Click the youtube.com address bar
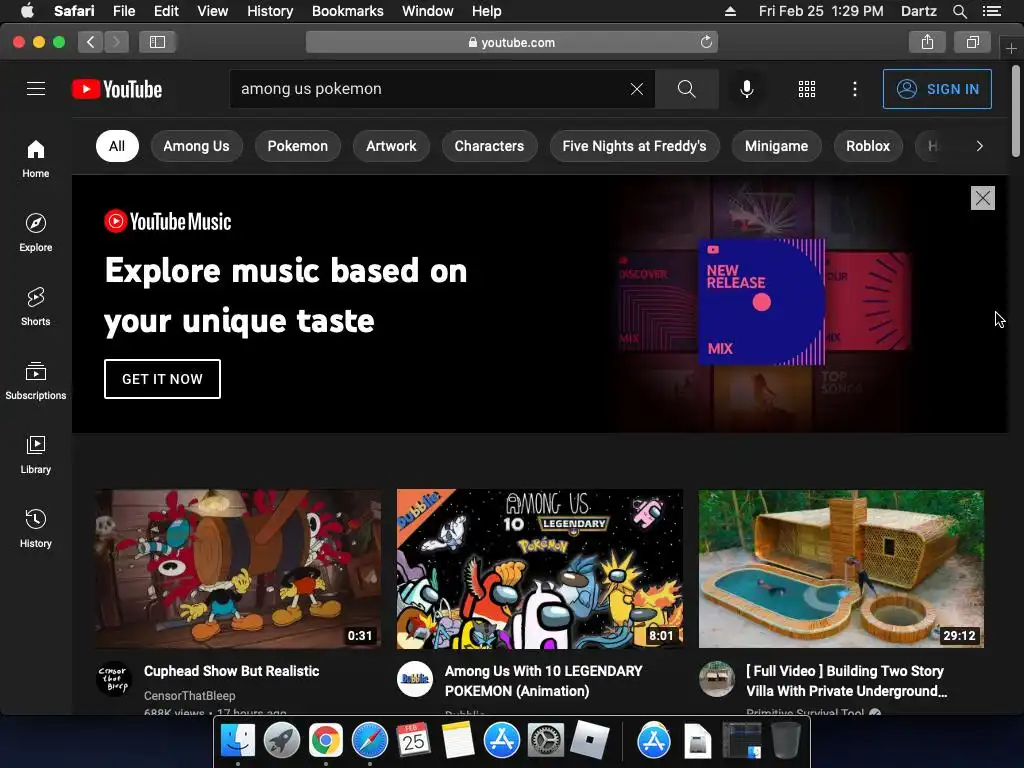The image size is (1024, 768). [x=512, y=42]
